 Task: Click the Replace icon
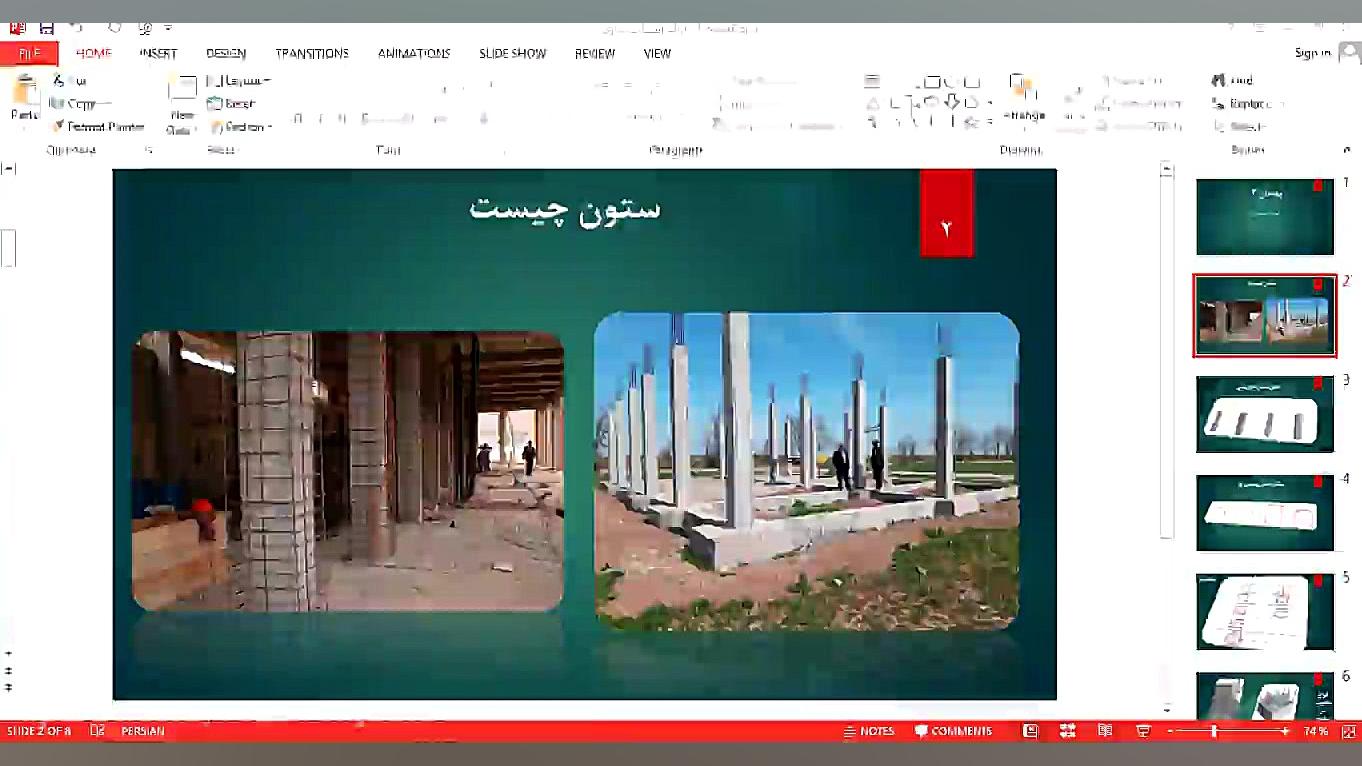(1239, 103)
